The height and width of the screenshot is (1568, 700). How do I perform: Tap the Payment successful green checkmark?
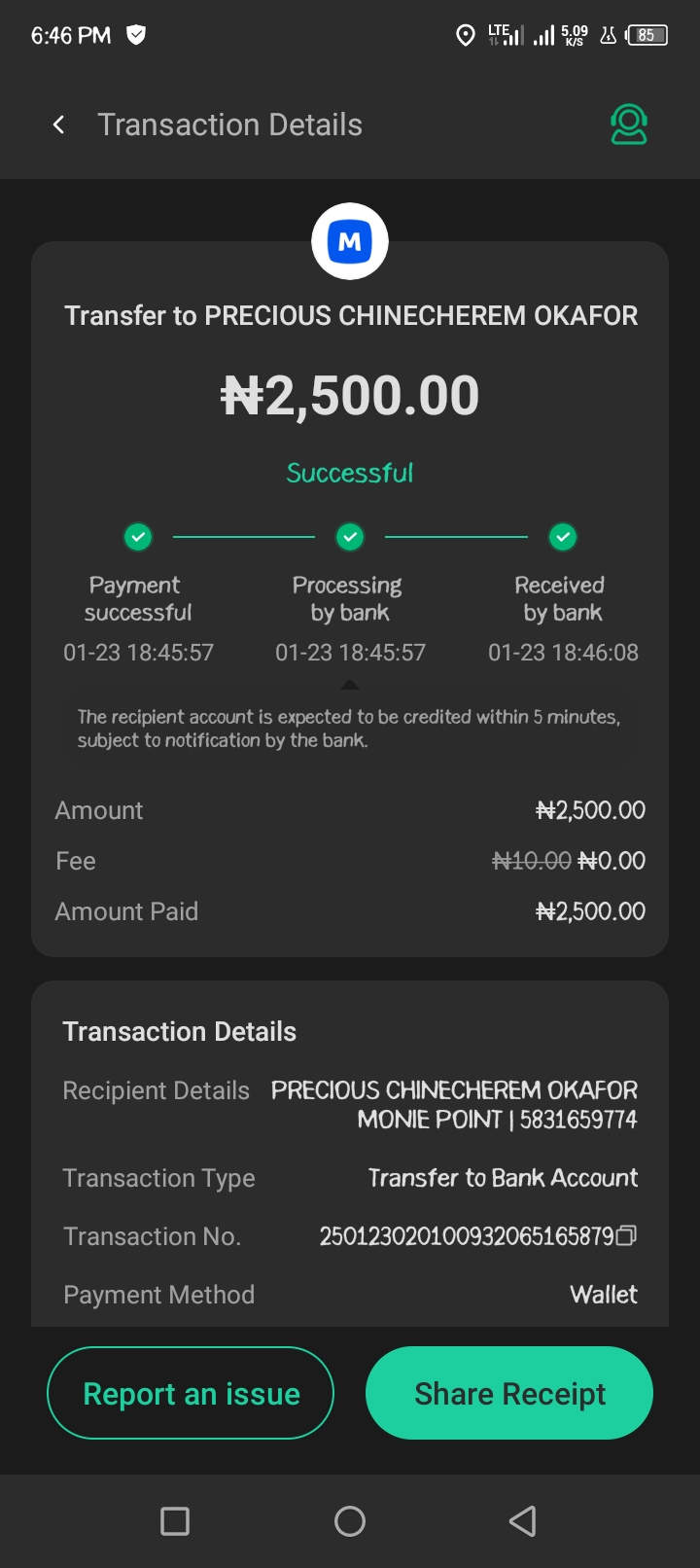pyautogui.click(x=138, y=536)
